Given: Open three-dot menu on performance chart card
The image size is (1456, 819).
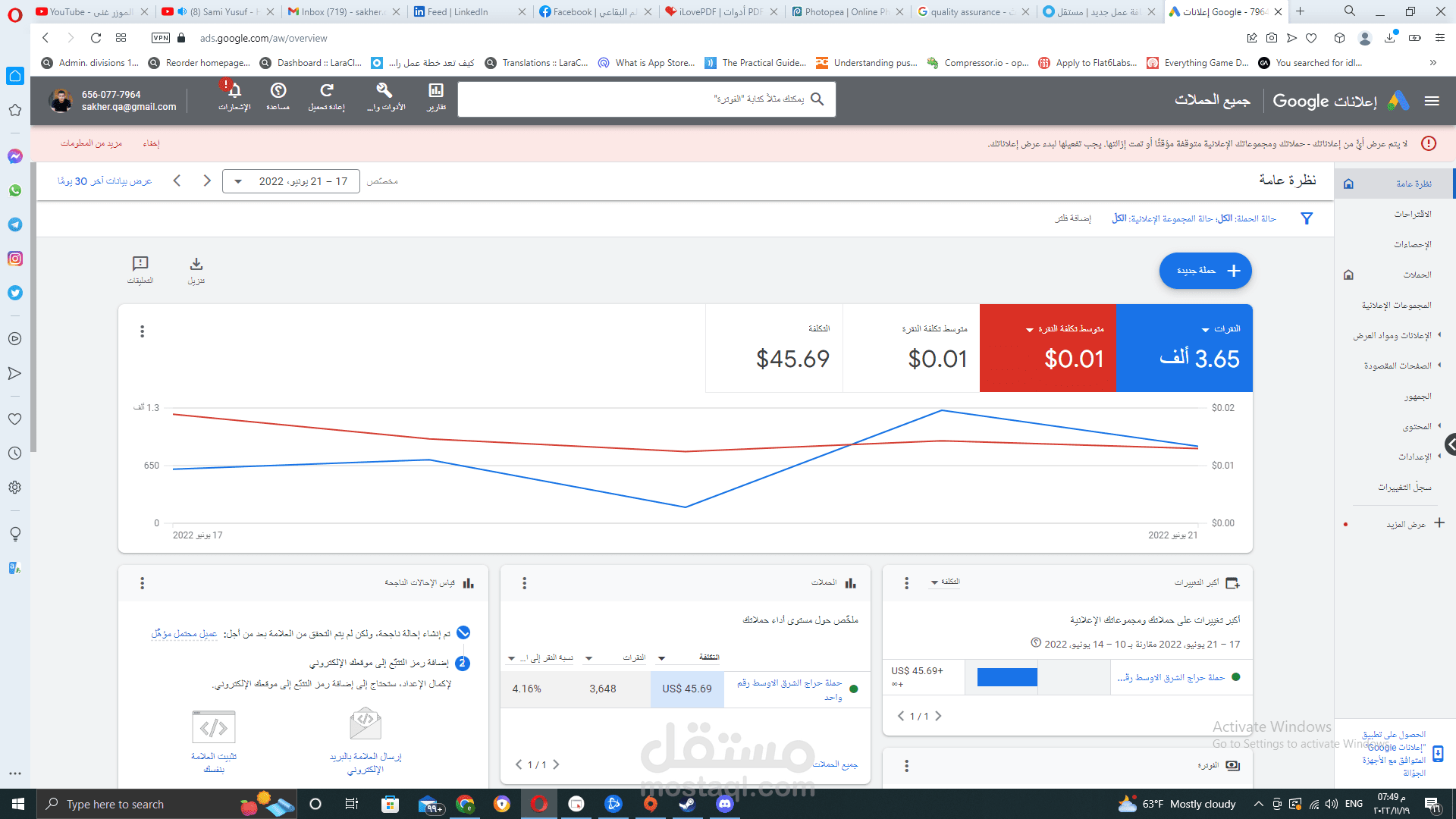Looking at the screenshot, I should point(142,331).
